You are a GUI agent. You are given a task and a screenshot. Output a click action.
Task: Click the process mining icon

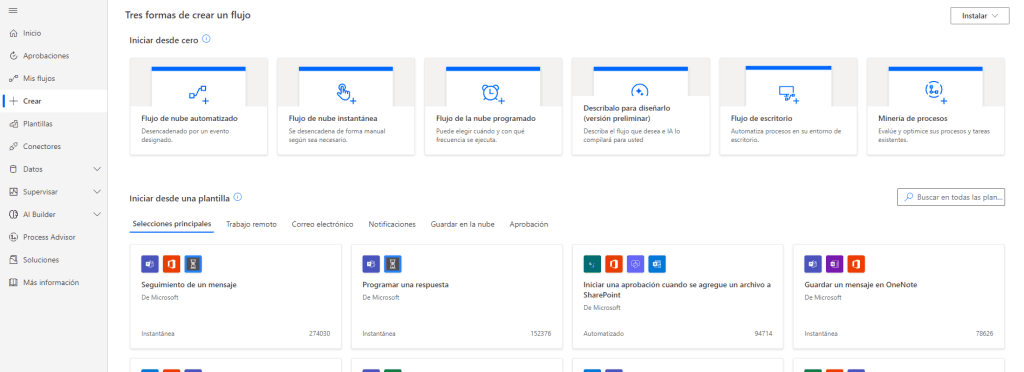[x=935, y=93]
